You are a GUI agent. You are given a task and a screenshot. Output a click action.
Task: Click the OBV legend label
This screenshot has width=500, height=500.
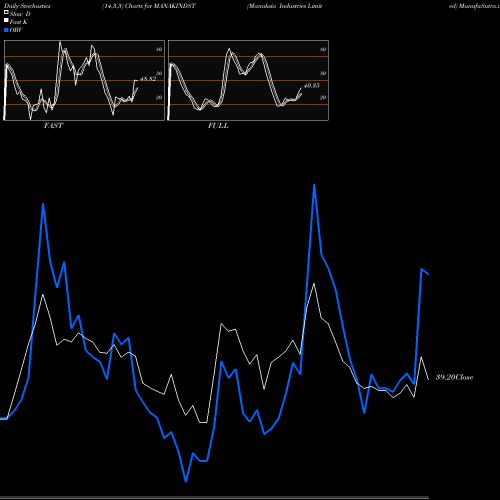[x=16, y=30]
